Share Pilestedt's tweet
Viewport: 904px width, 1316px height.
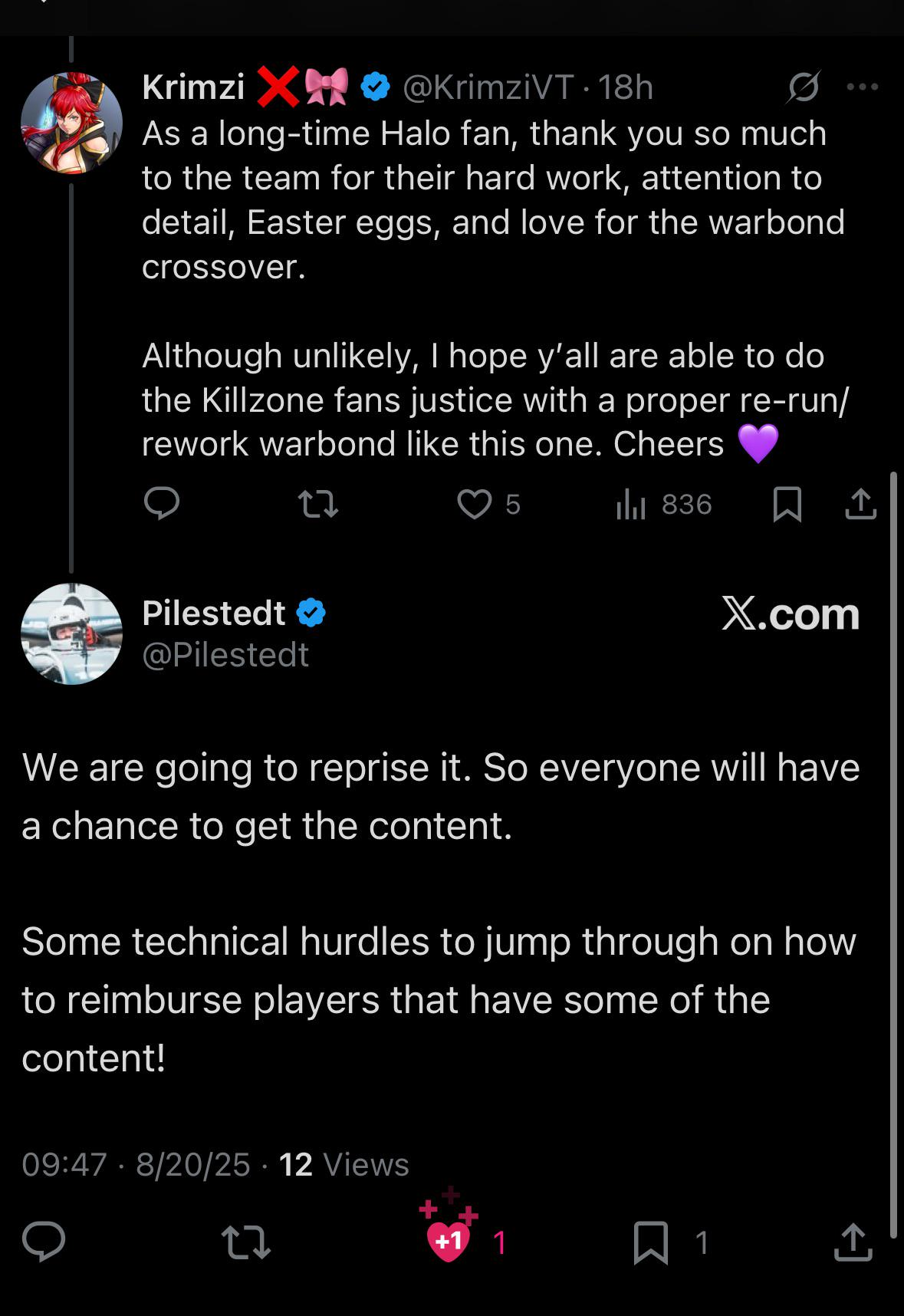pyautogui.click(x=853, y=1242)
